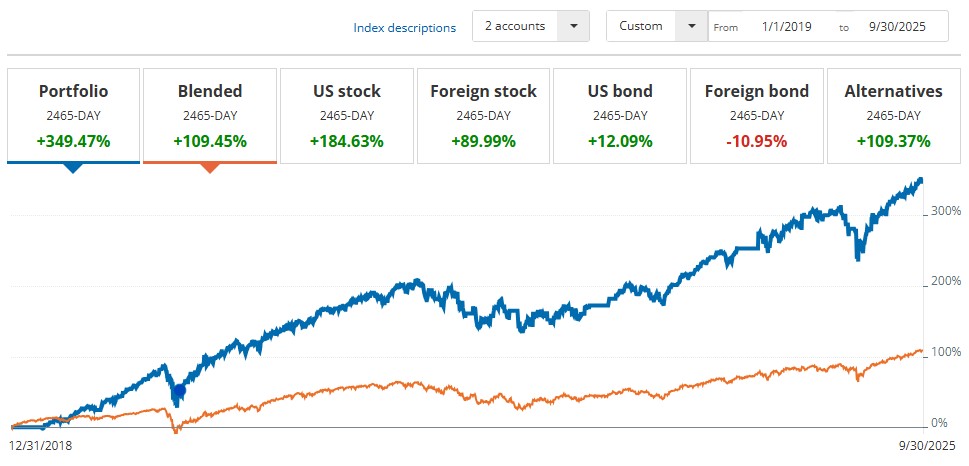Viewport: 969px width, 466px height.
Task: Click the Index descriptions link
Action: [404, 27]
